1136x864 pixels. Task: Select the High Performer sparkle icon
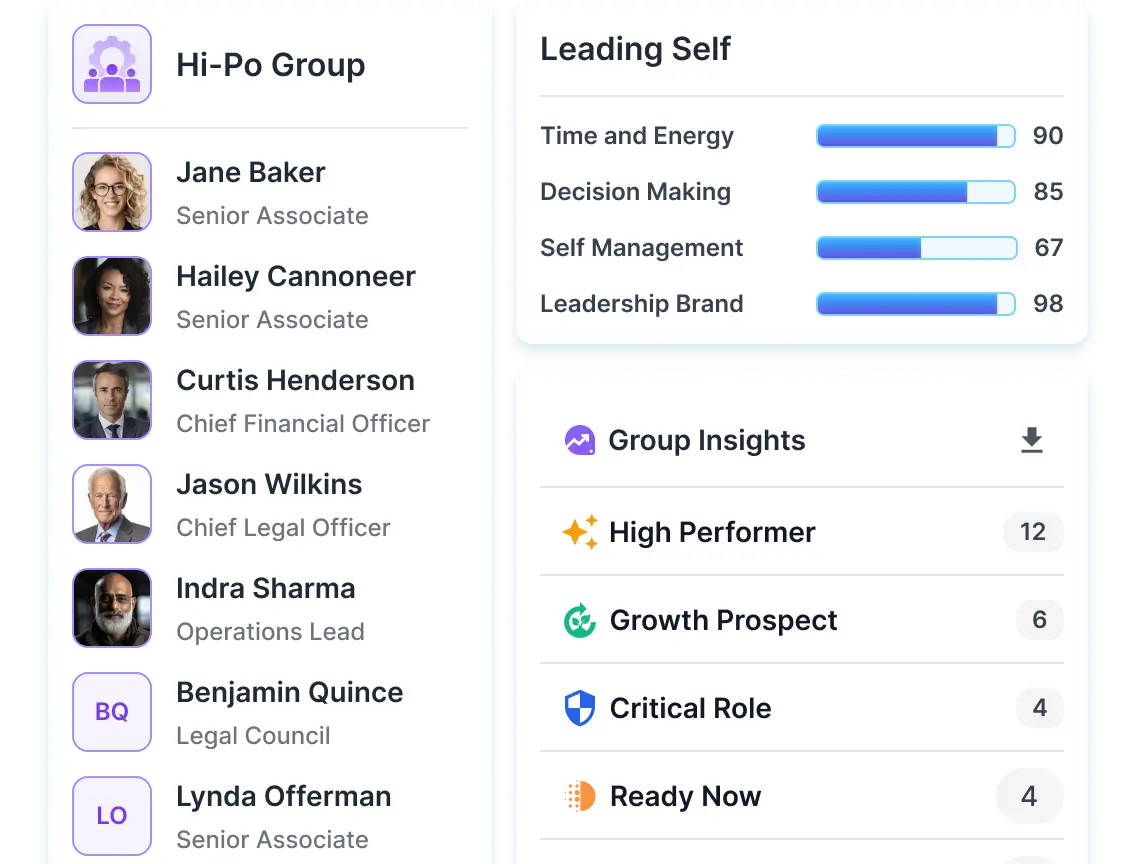coord(581,532)
